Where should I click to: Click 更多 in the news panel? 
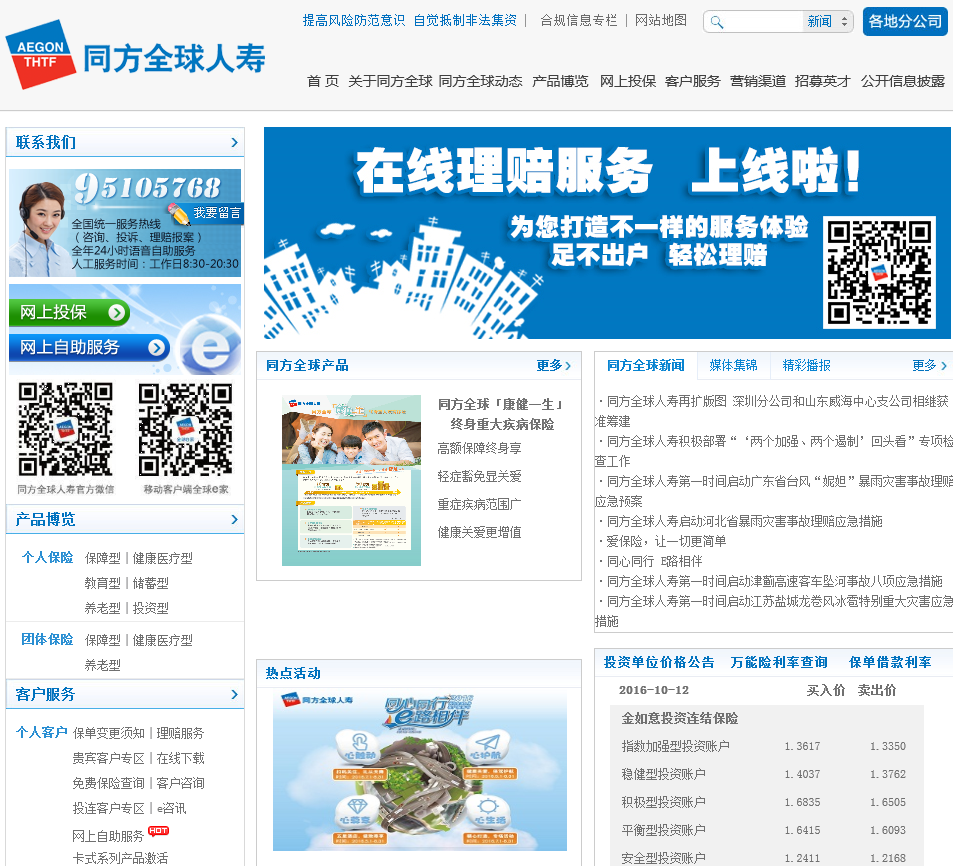click(x=929, y=365)
